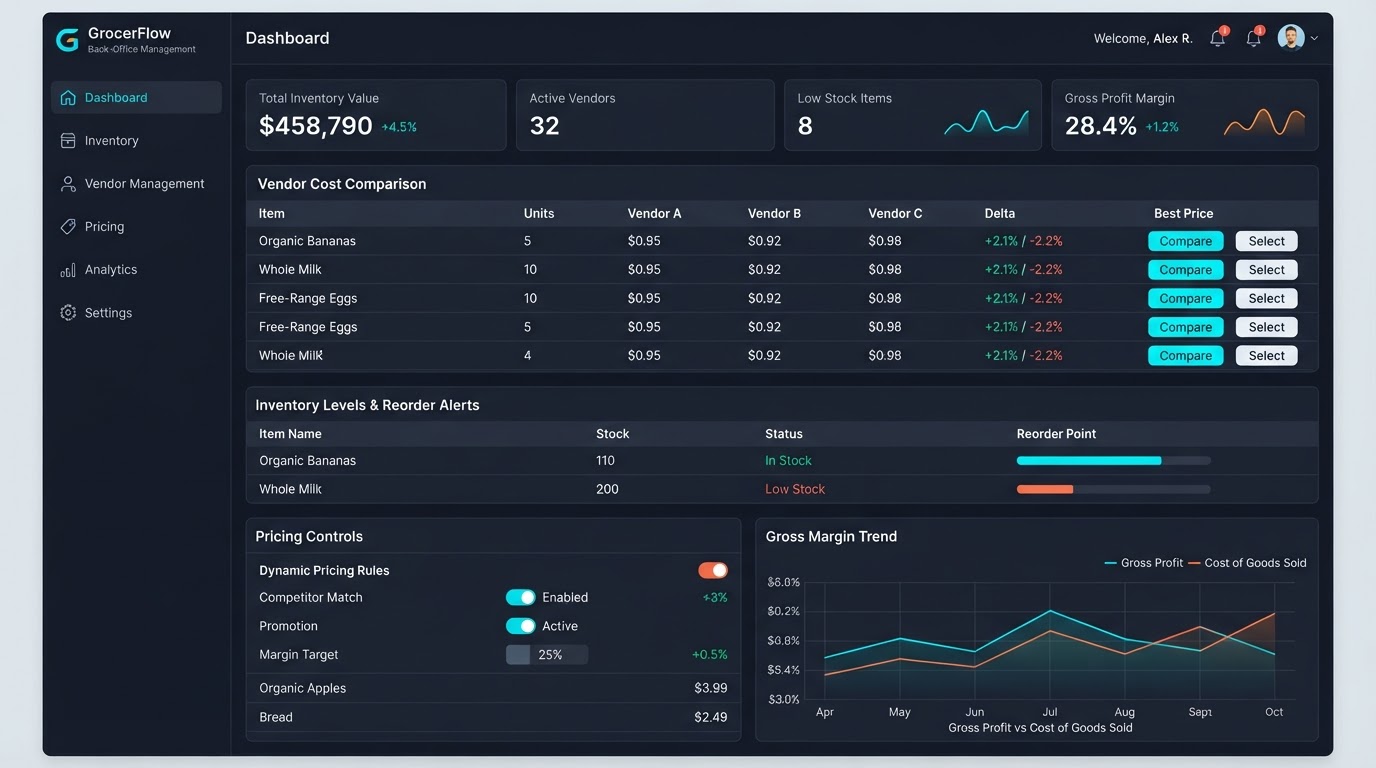Click the Gross Profit legend entry
1376x768 pixels.
pos(1143,563)
